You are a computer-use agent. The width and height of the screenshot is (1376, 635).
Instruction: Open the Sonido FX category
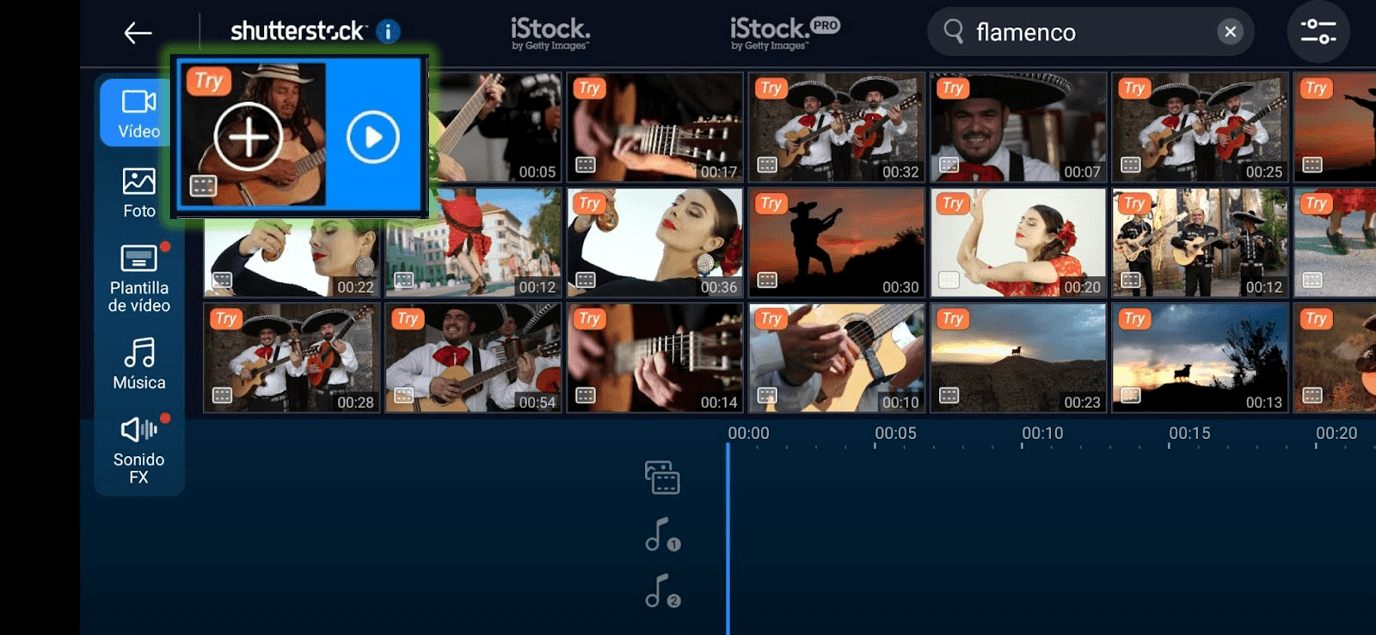[139, 450]
